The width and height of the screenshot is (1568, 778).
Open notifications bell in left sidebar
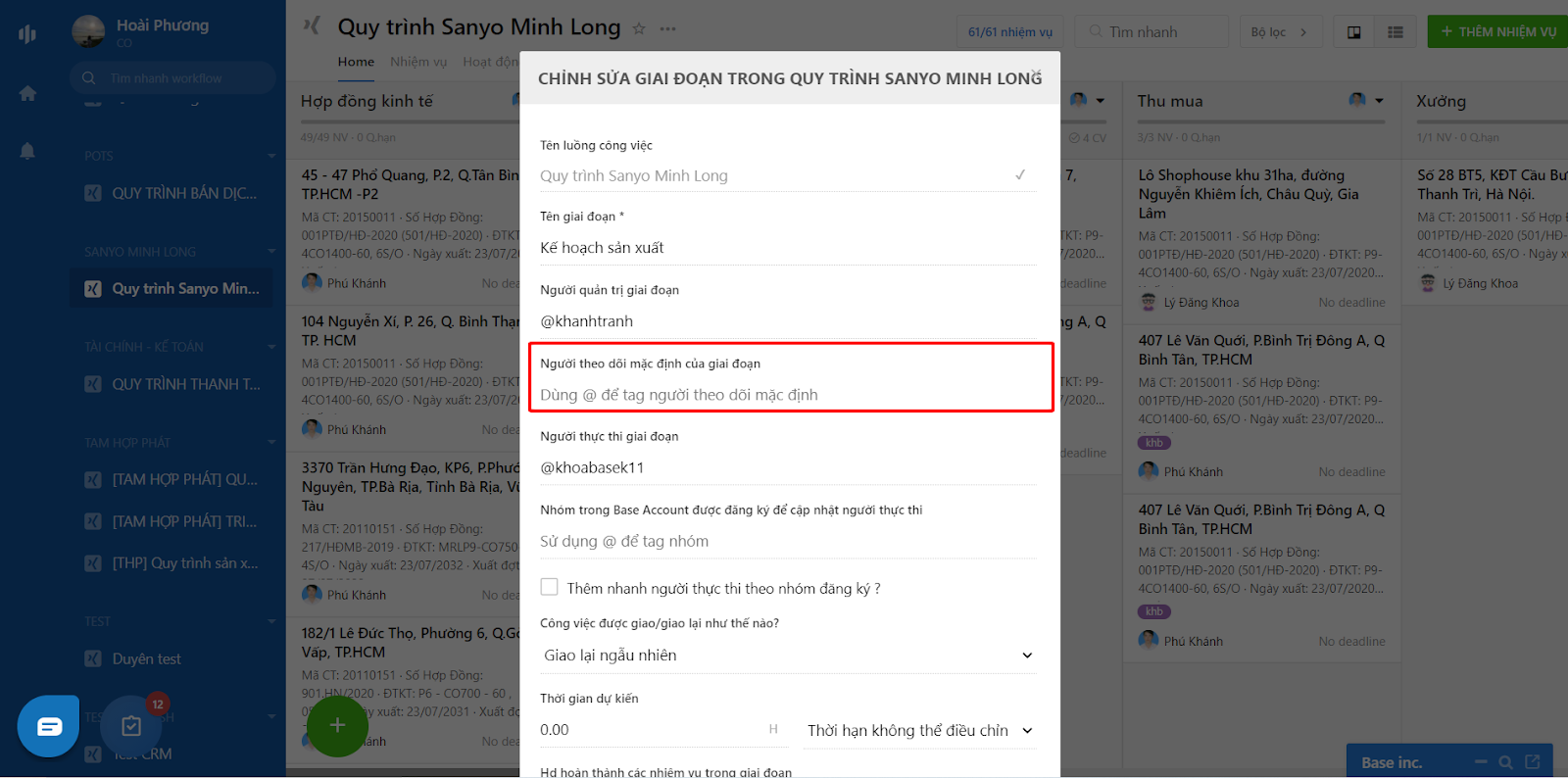[27, 151]
